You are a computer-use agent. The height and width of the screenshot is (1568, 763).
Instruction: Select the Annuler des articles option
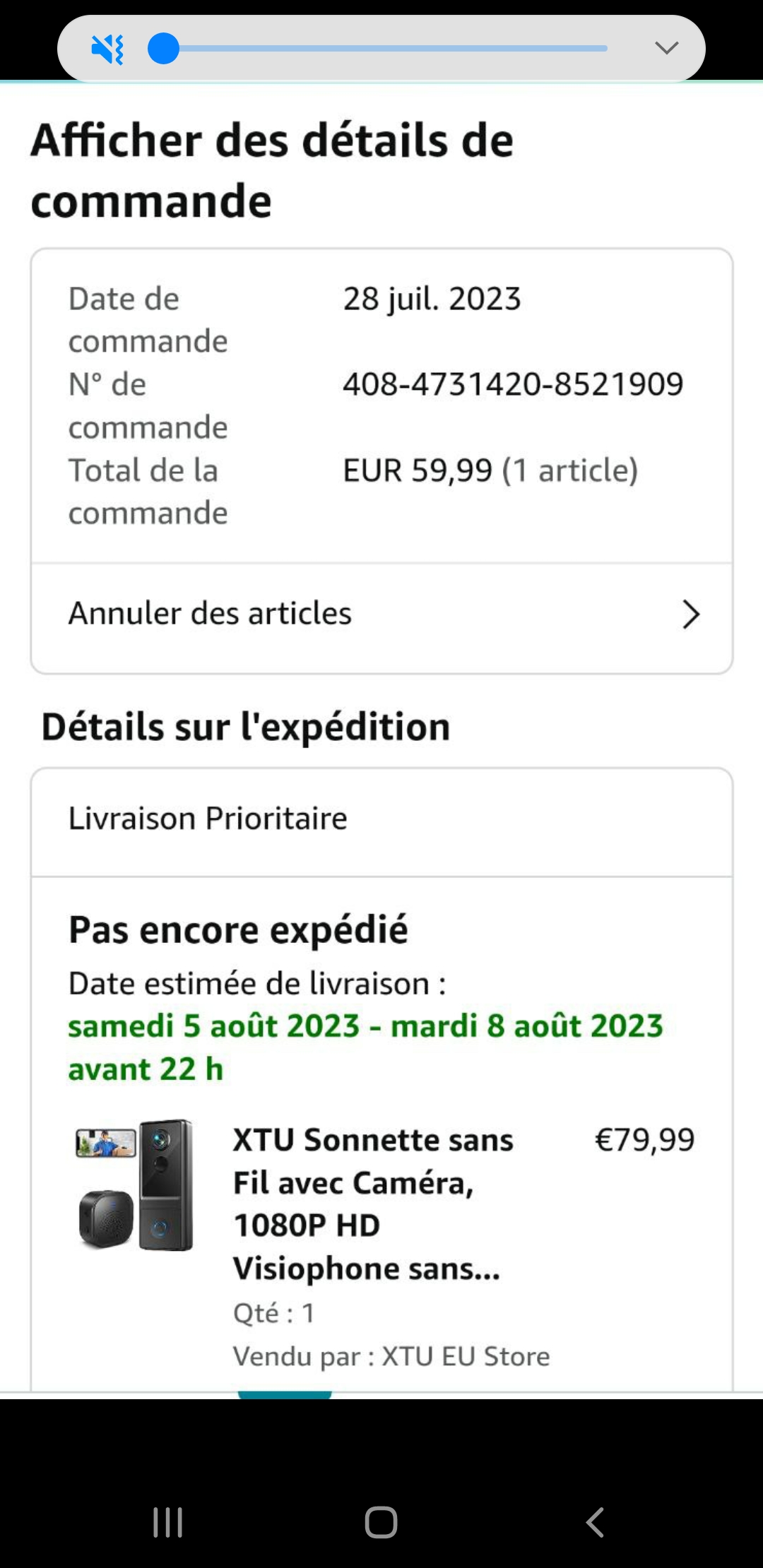[x=210, y=614]
